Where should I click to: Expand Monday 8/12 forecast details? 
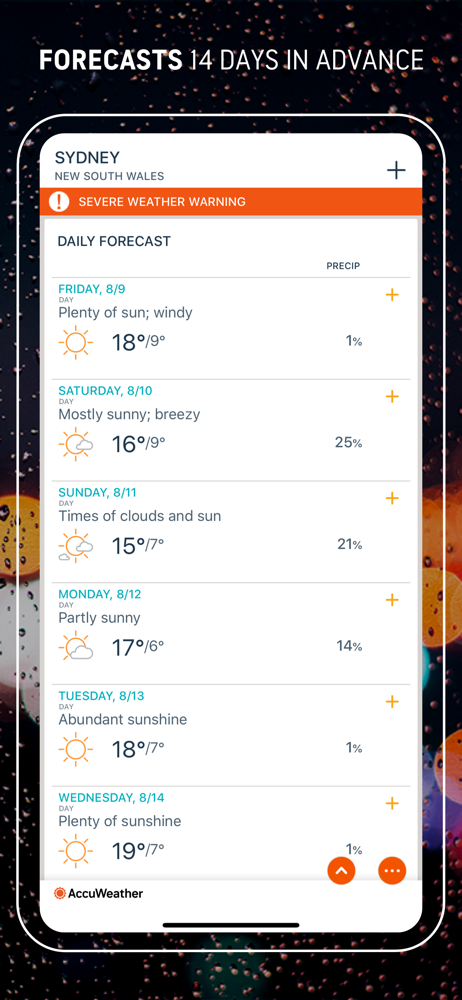click(x=392, y=600)
